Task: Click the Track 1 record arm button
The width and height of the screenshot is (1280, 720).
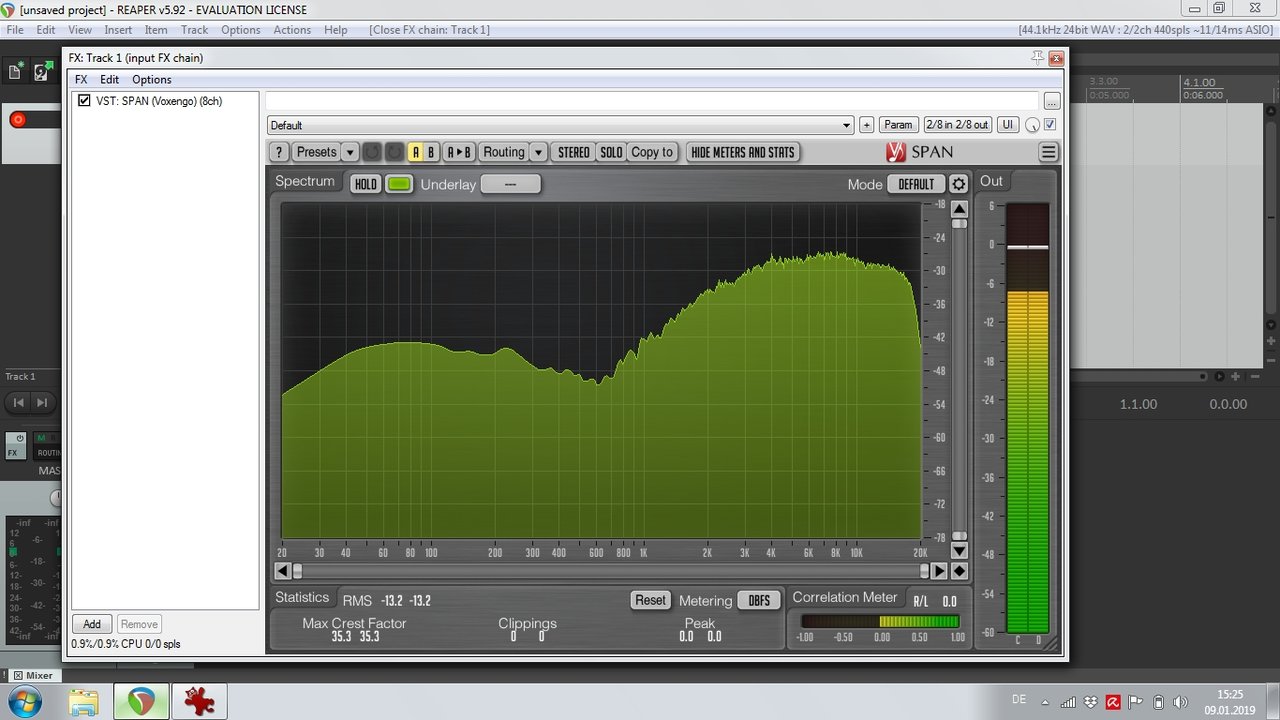Action: click(17, 120)
